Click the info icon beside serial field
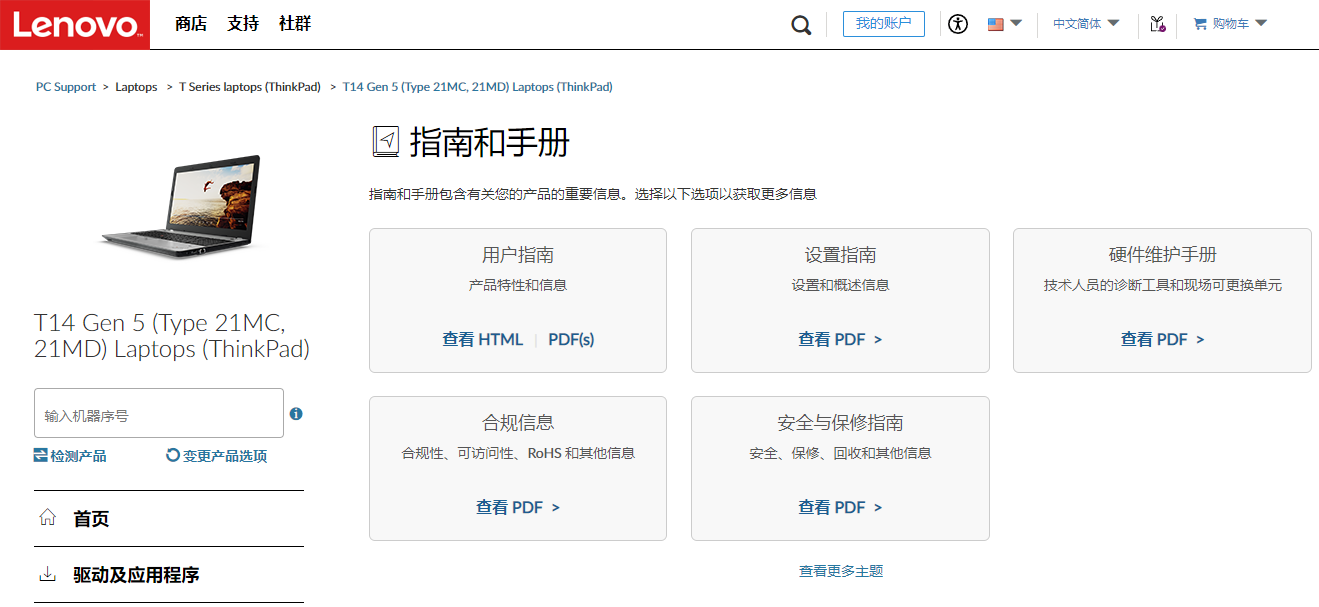1319x607 pixels. point(296,413)
